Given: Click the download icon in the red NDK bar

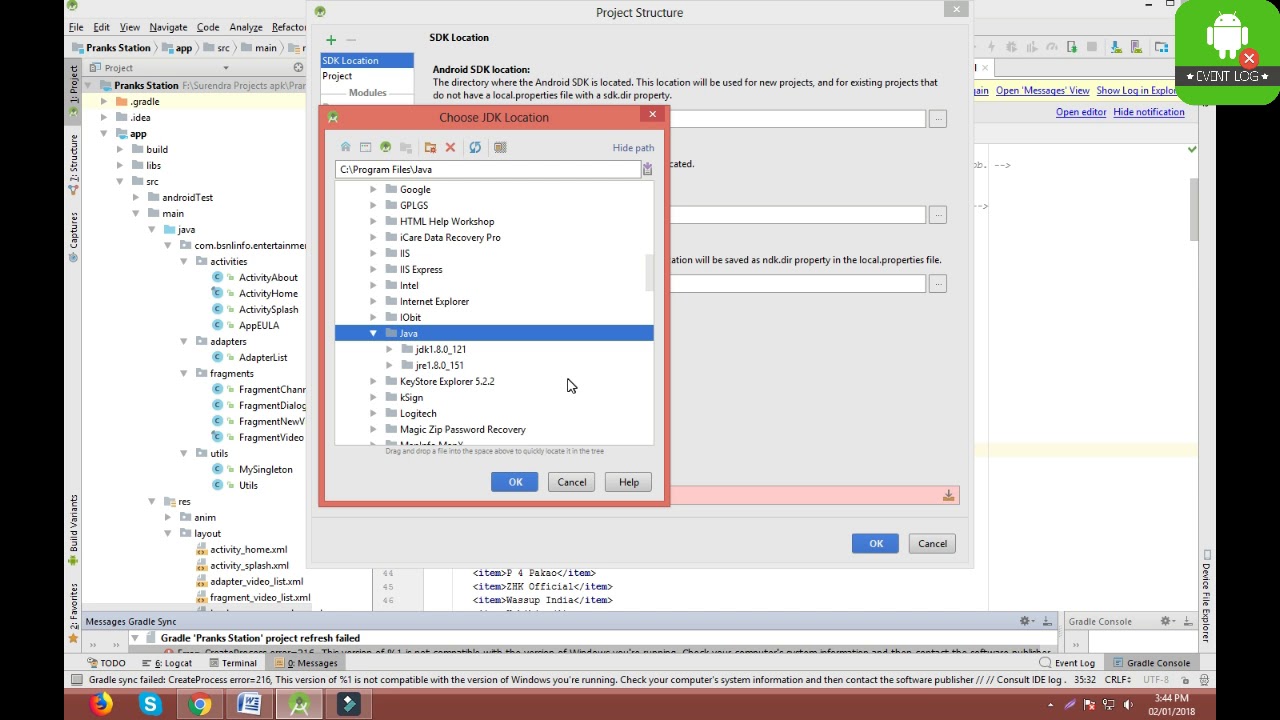Looking at the screenshot, I should (x=948, y=495).
